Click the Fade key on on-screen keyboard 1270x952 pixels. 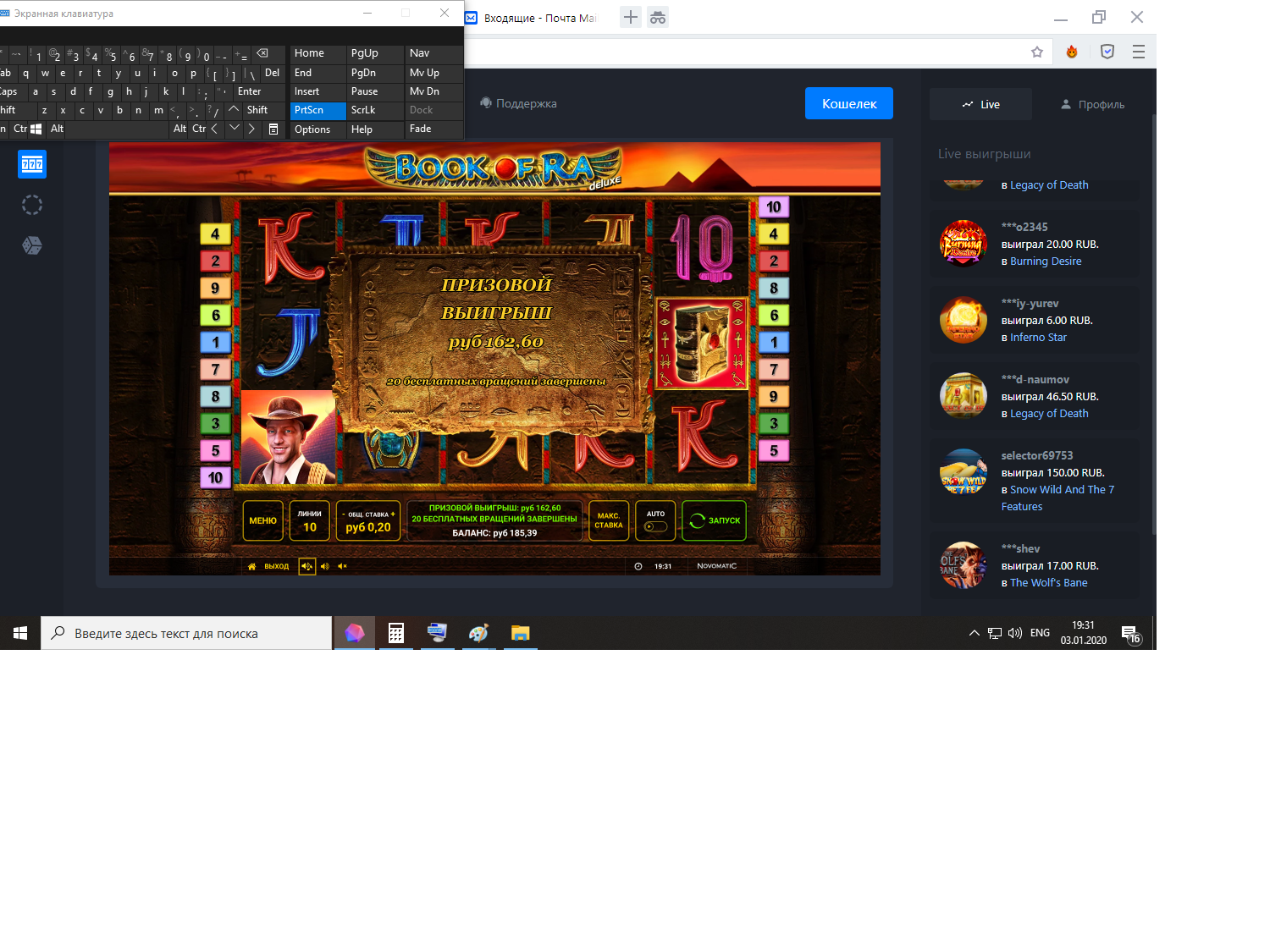[x=434, y=129]
